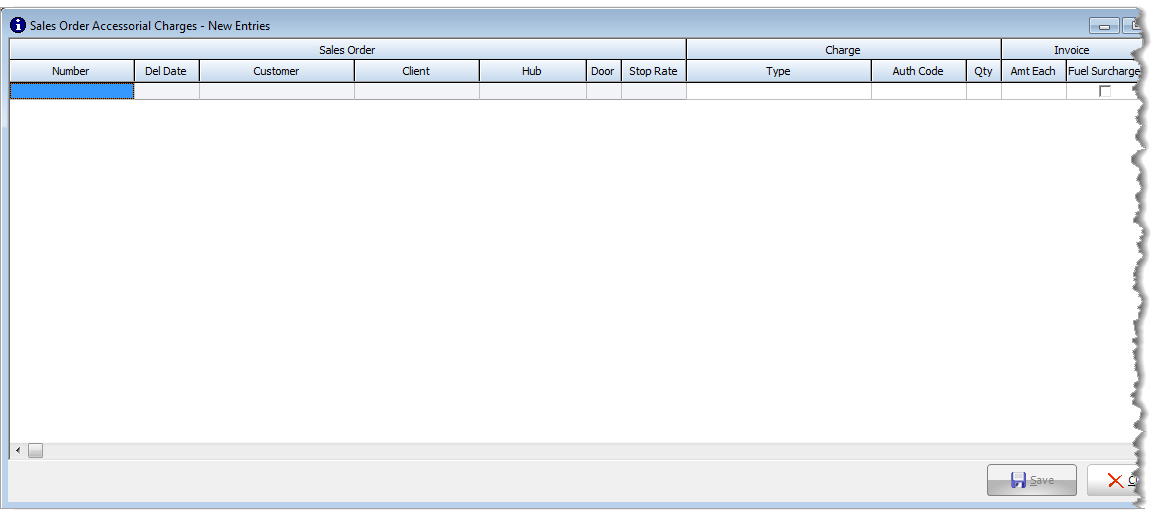This screenshot has height=517, width=1163.
Task: Click the Customer cell in first row
Action: click(277, 91)
